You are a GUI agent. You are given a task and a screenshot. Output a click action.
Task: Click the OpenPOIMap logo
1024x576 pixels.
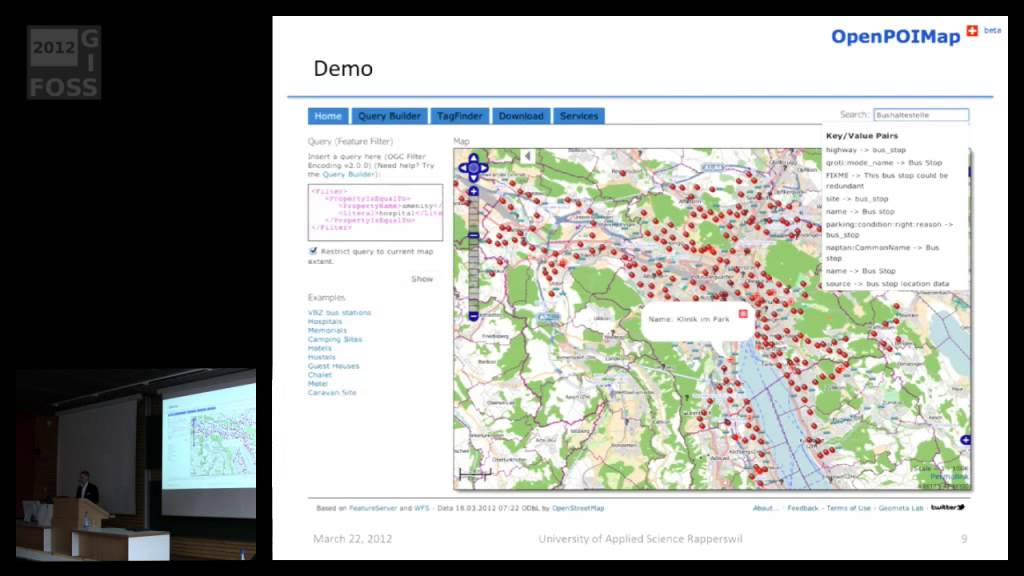click(895, 37)
